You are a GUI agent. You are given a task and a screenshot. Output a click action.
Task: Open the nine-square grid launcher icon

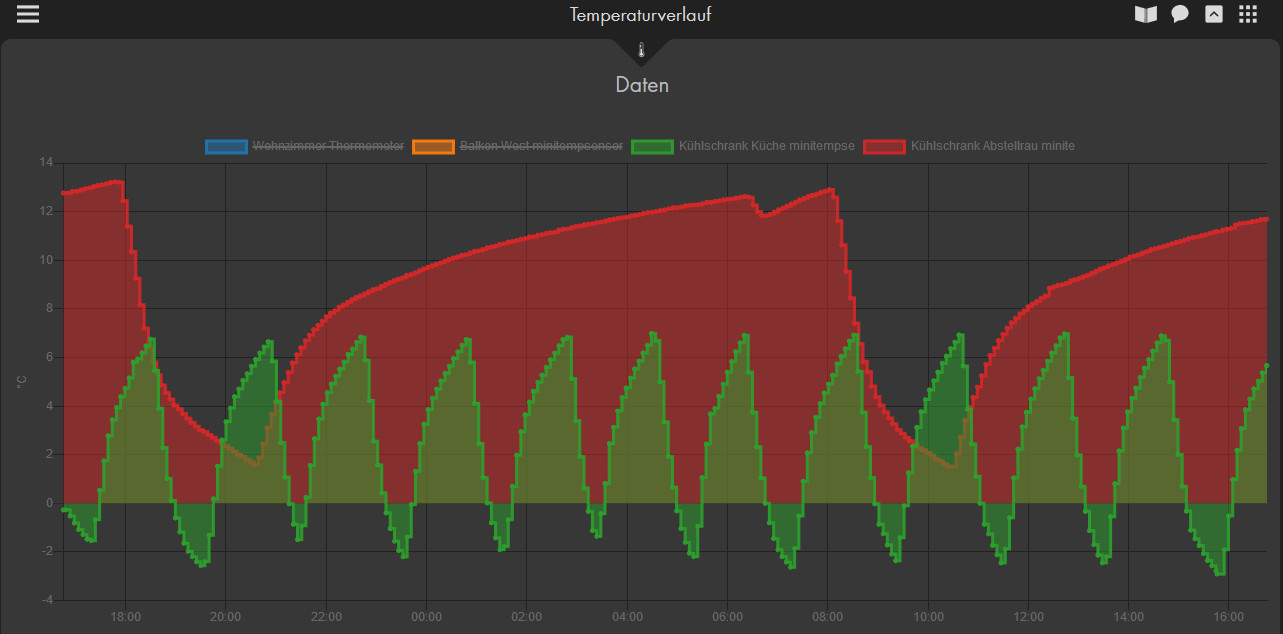click(x=1248, y=14)
